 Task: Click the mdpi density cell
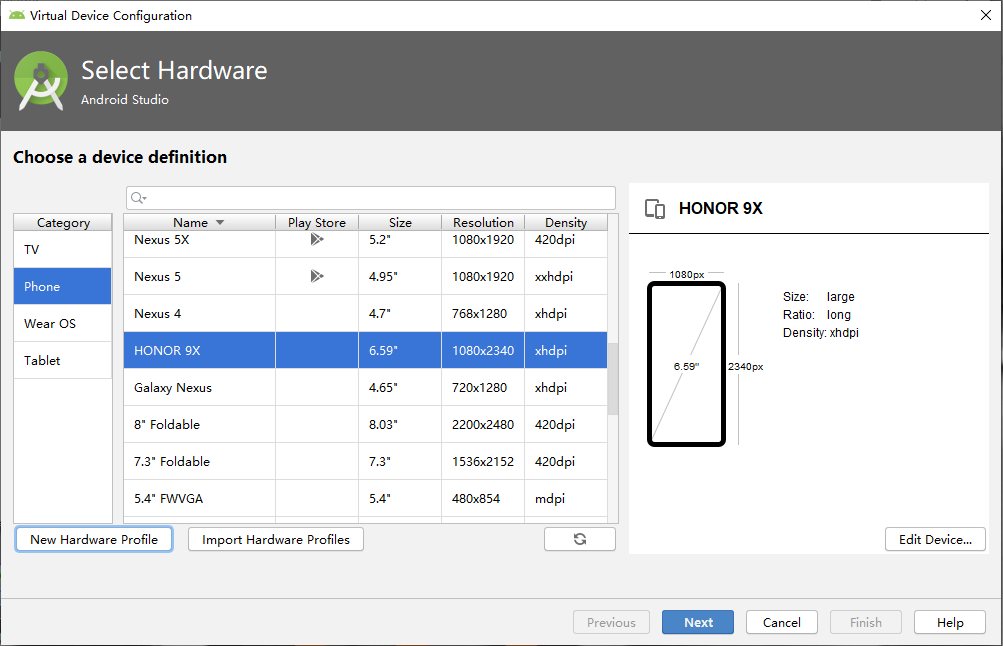(x=565, y=499)
